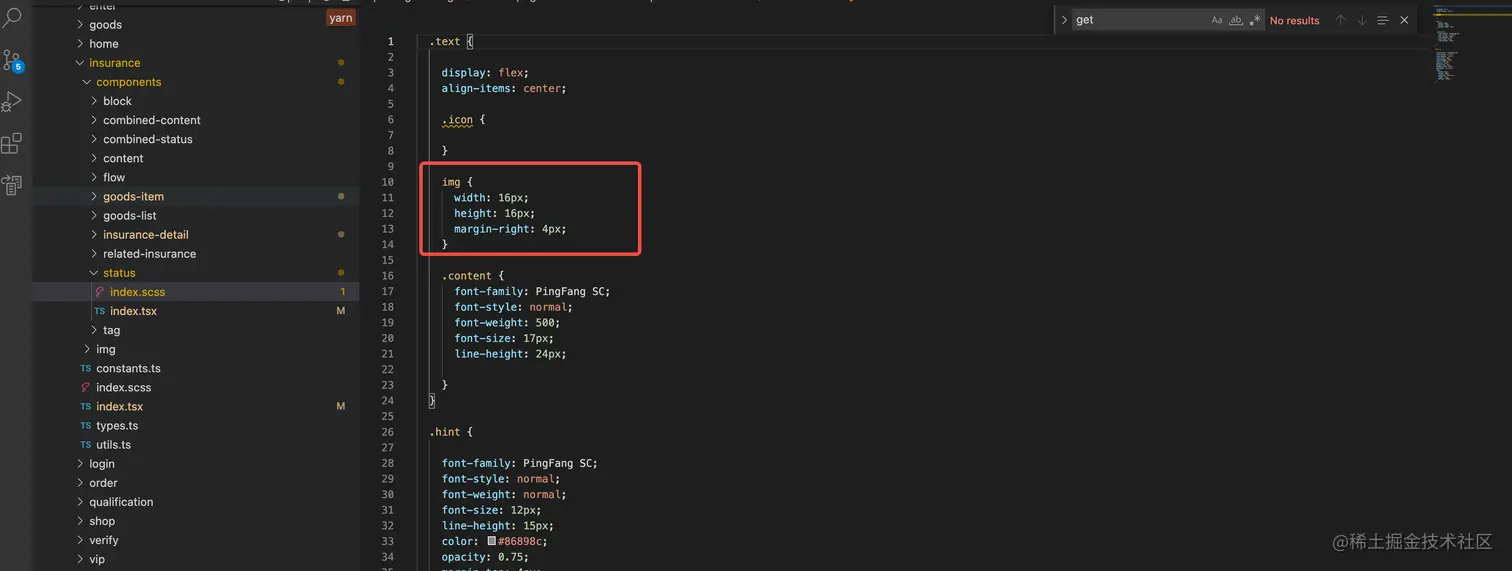Expand the replace field chevron in find widget
The image size is (1512, 571).
1064,20
